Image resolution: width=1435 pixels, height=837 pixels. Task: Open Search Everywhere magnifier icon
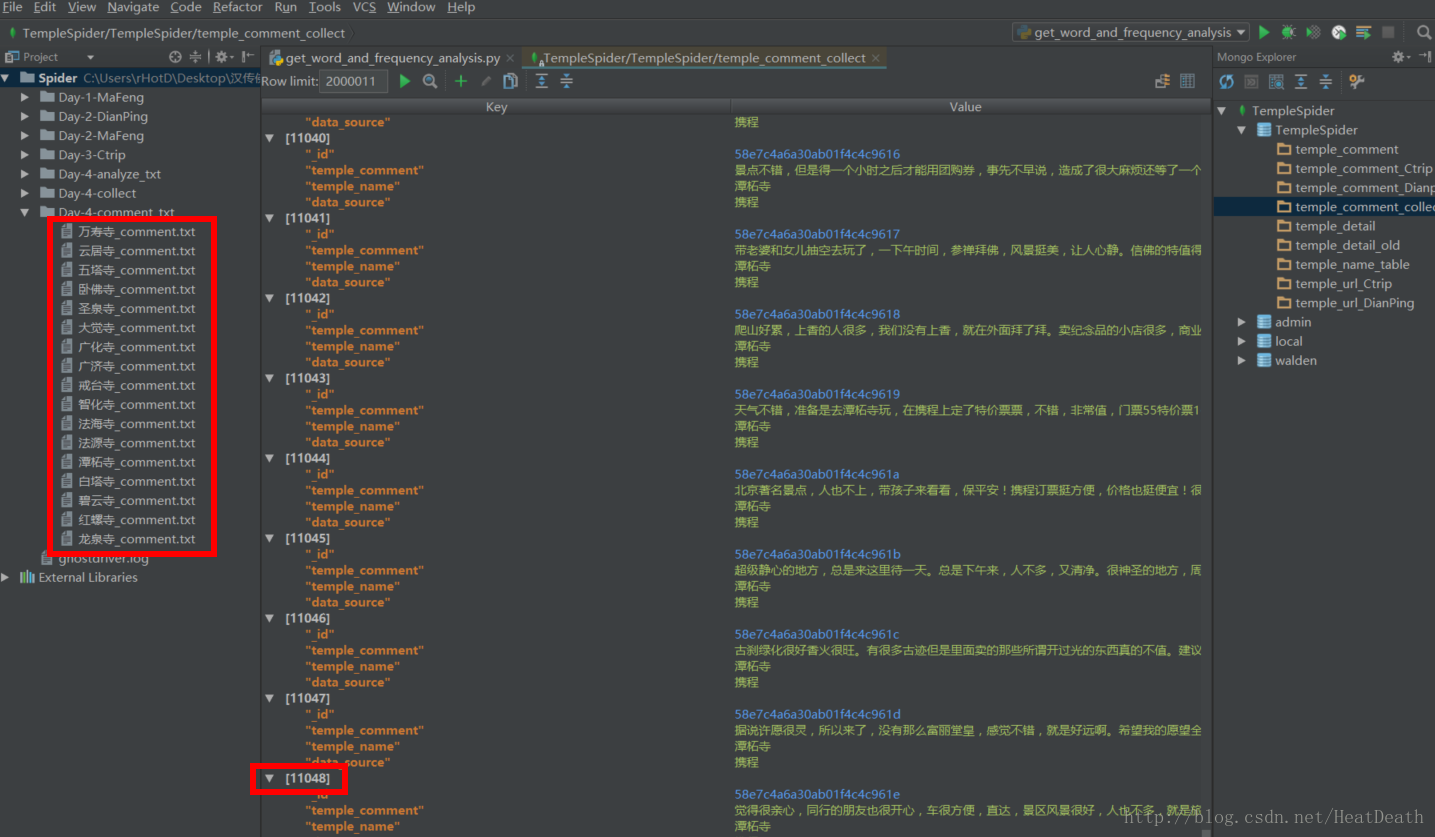tap(1424, 32)
